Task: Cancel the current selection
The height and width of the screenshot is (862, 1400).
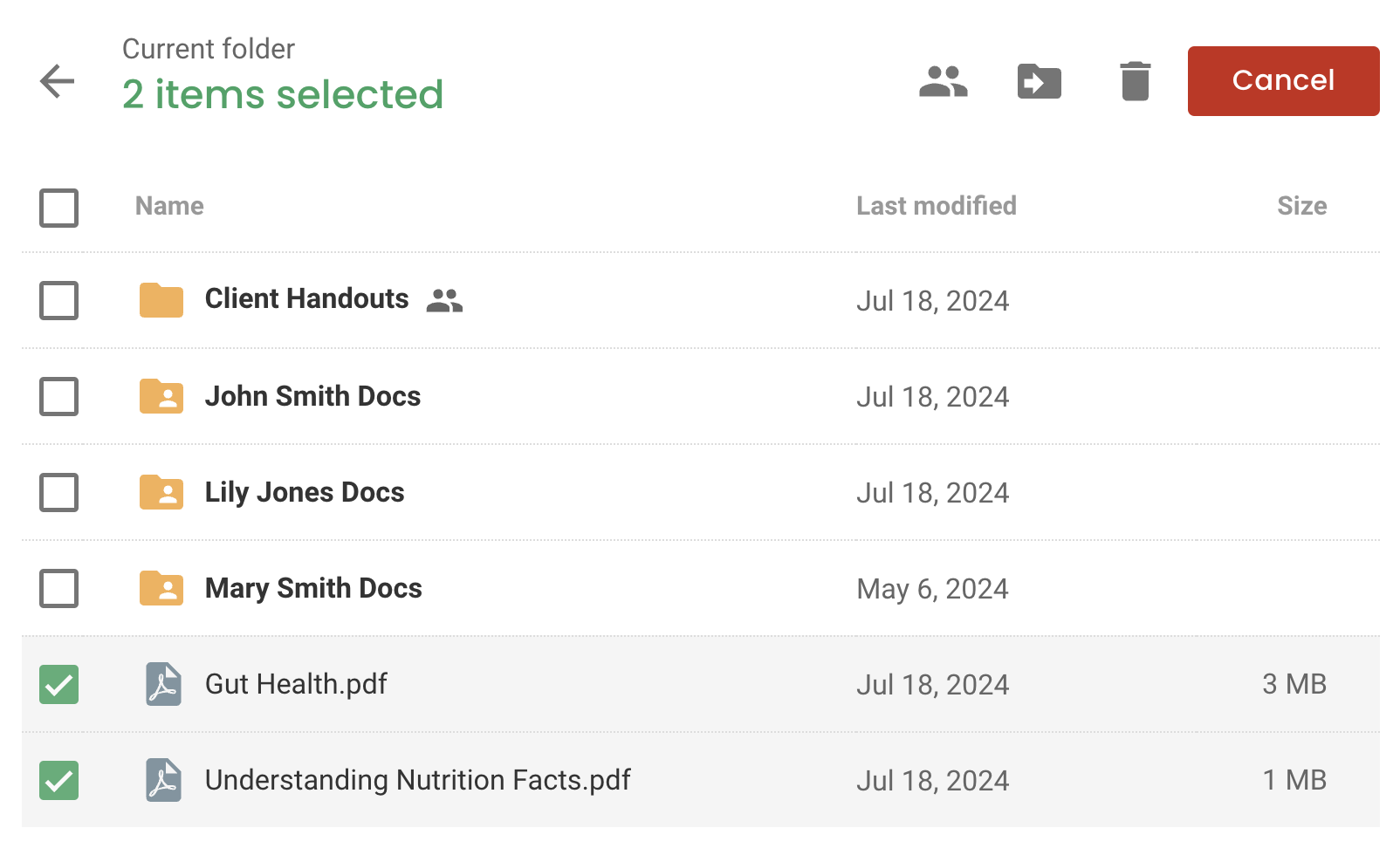Action: click(x=1283, y=81)
